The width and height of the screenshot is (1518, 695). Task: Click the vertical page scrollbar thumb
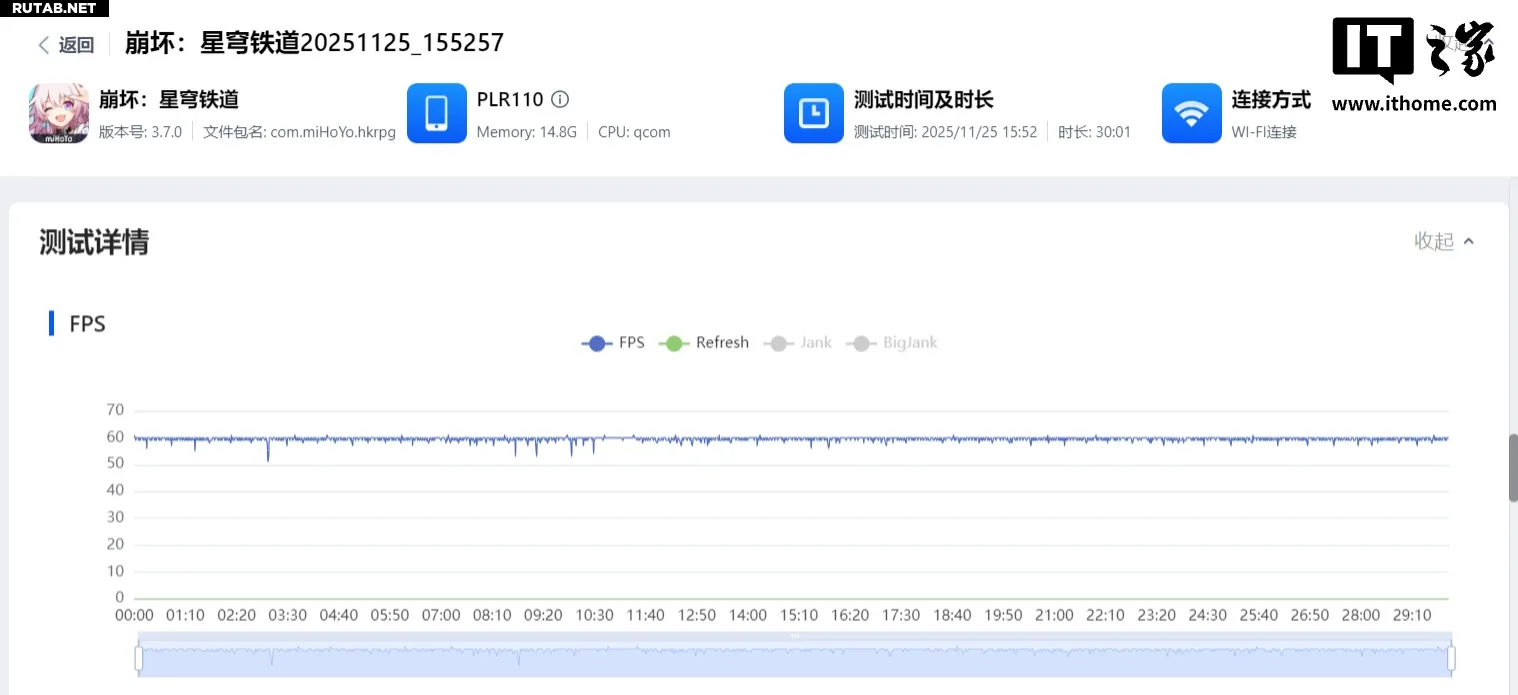tap(1513, 467)
